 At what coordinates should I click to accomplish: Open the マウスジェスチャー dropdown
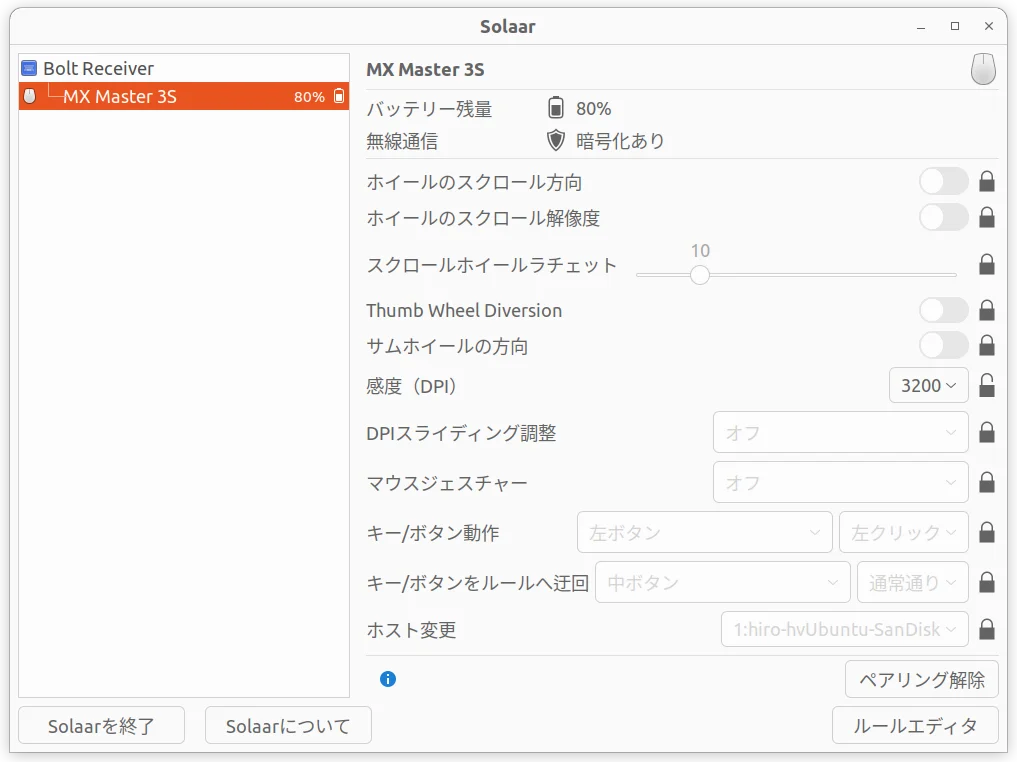[x=841, y=482]
